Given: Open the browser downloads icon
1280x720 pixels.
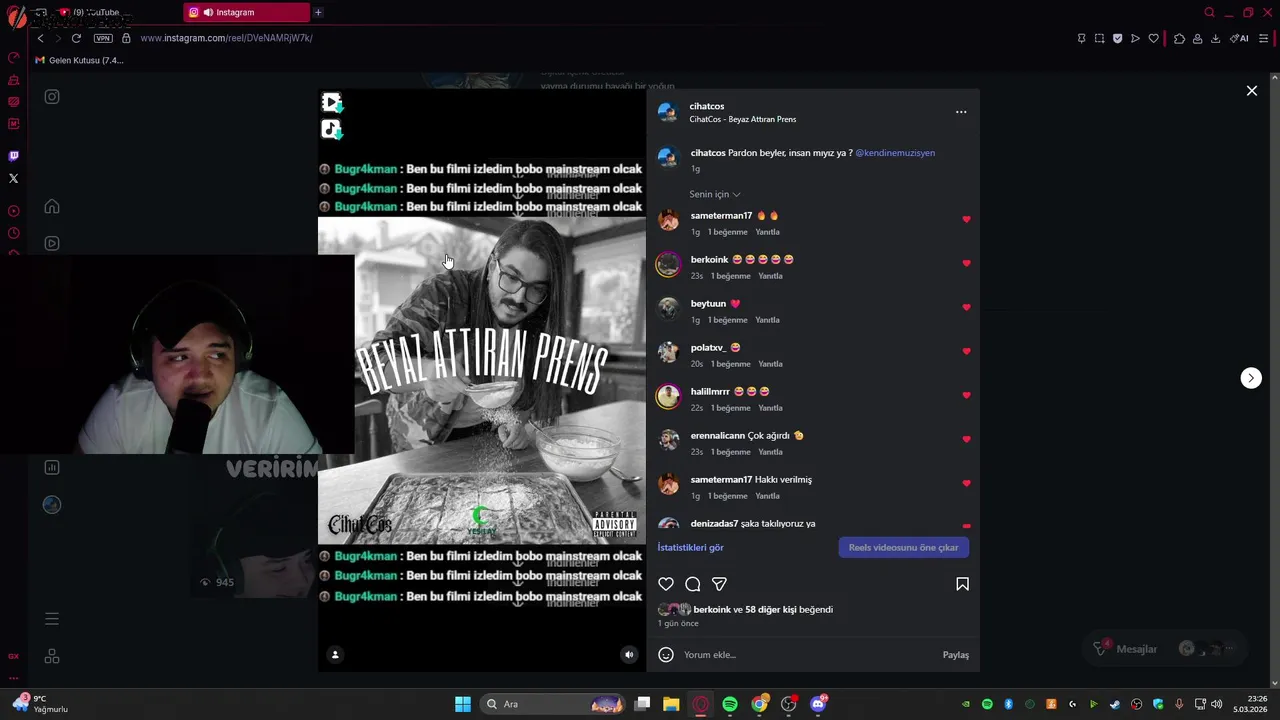Looking at the screenshot, I should tap(1215, 39).
